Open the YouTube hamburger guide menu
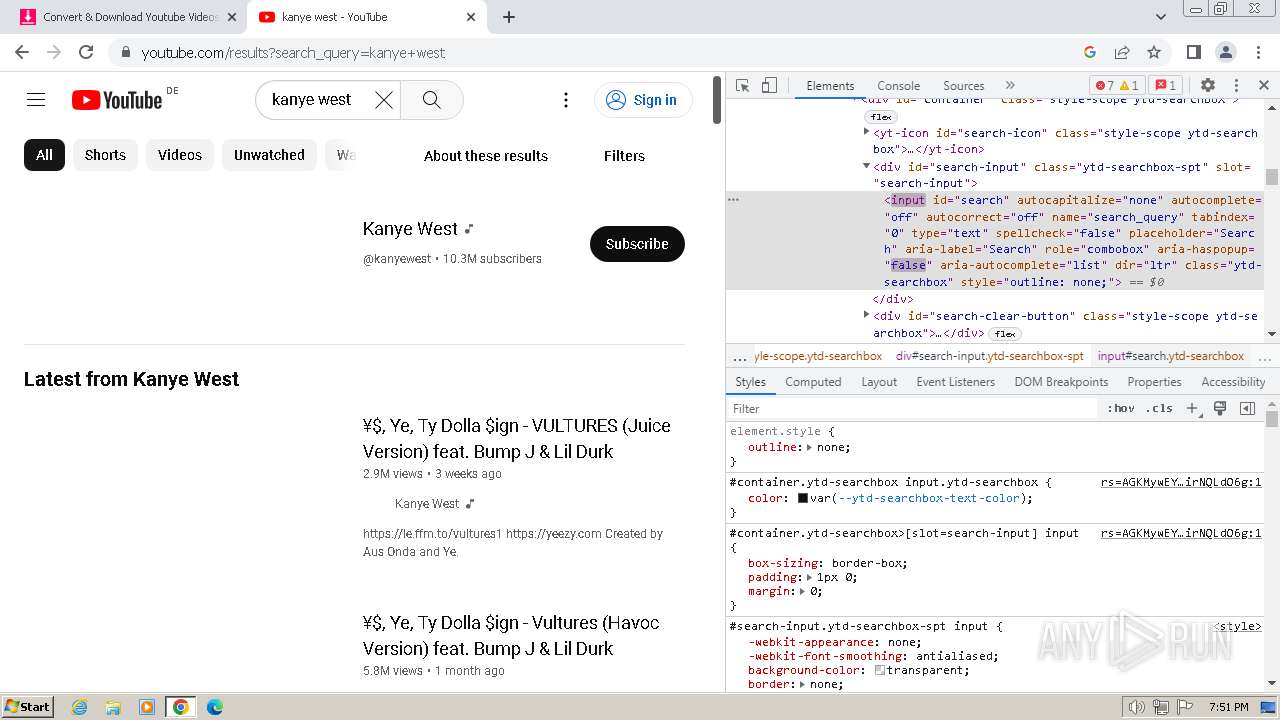Viewport: 1280px width, 720px height. tap(36, 99)
